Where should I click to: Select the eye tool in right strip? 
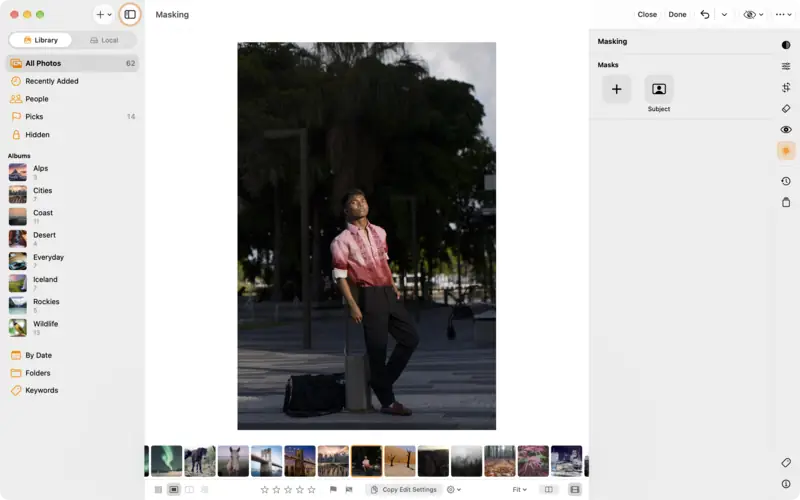click(x=786, y=130)
